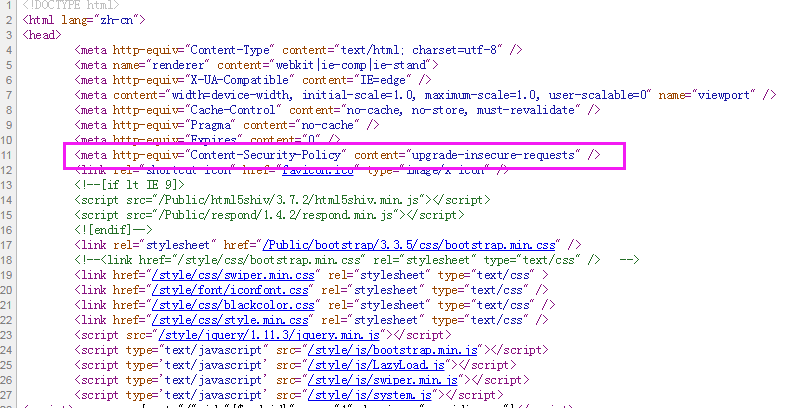Click the LazyLoad.js source link
The height and width of the screenshot is (408, 807).
coord(376,365)
